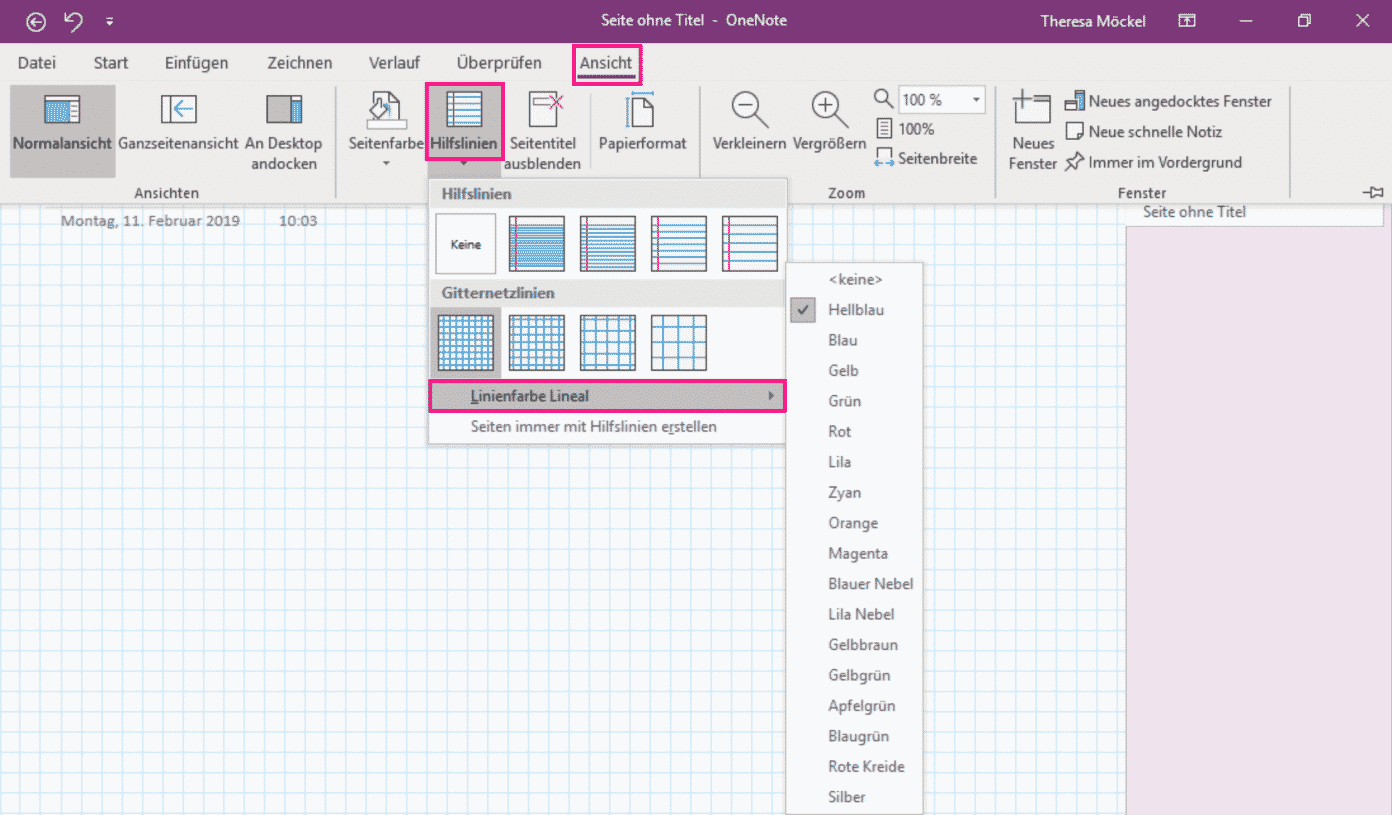The height and width of the screenshot is (815, 1392).
Task: Pick the Rote Kreide line color
Action: click(866, 766)
